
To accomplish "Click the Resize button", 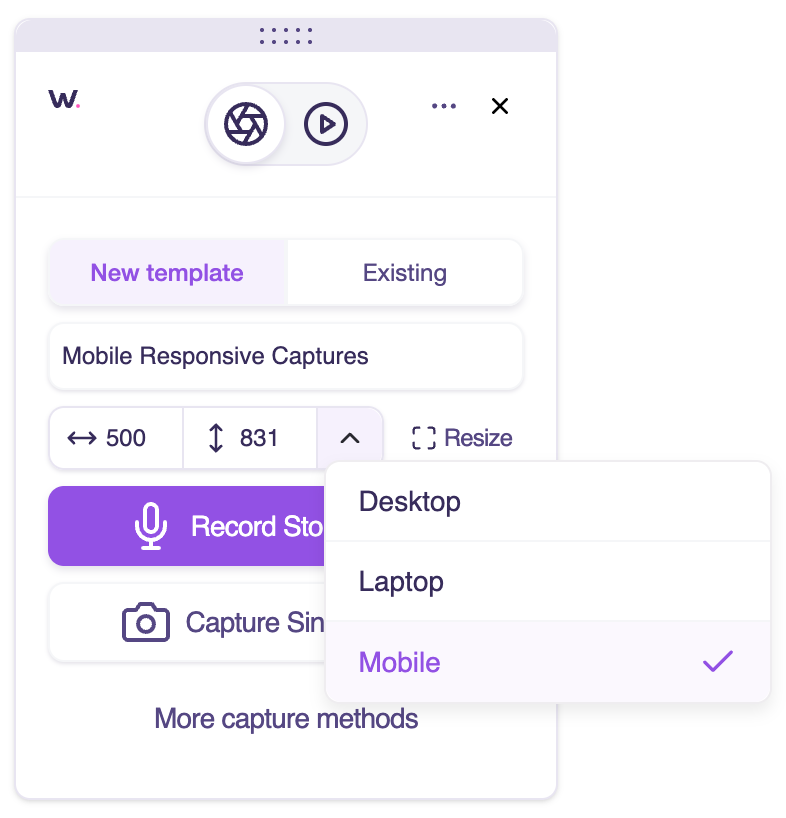I will pyautogui.click(x=462, y=438).
